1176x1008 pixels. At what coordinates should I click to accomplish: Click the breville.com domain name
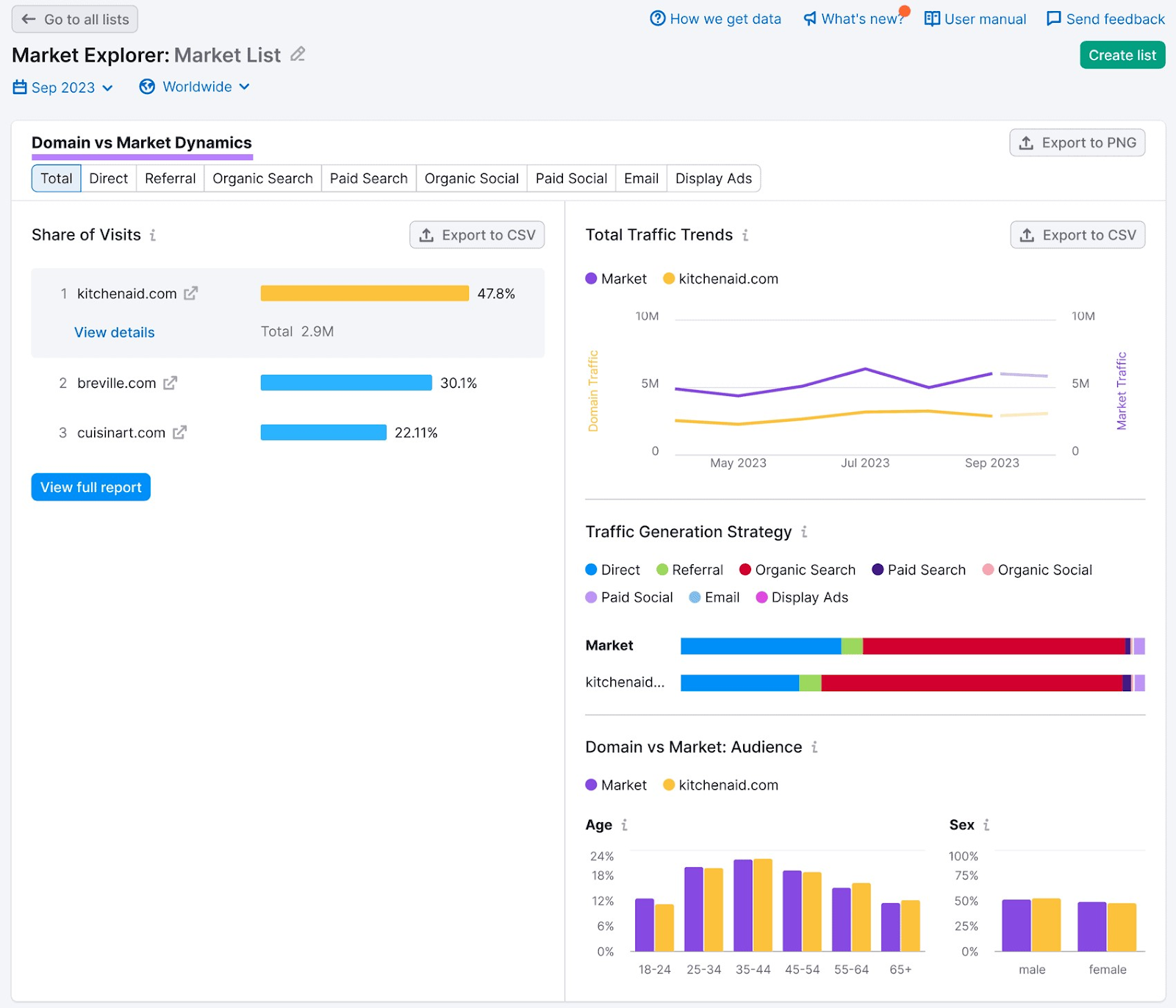[x=117, y=383]
